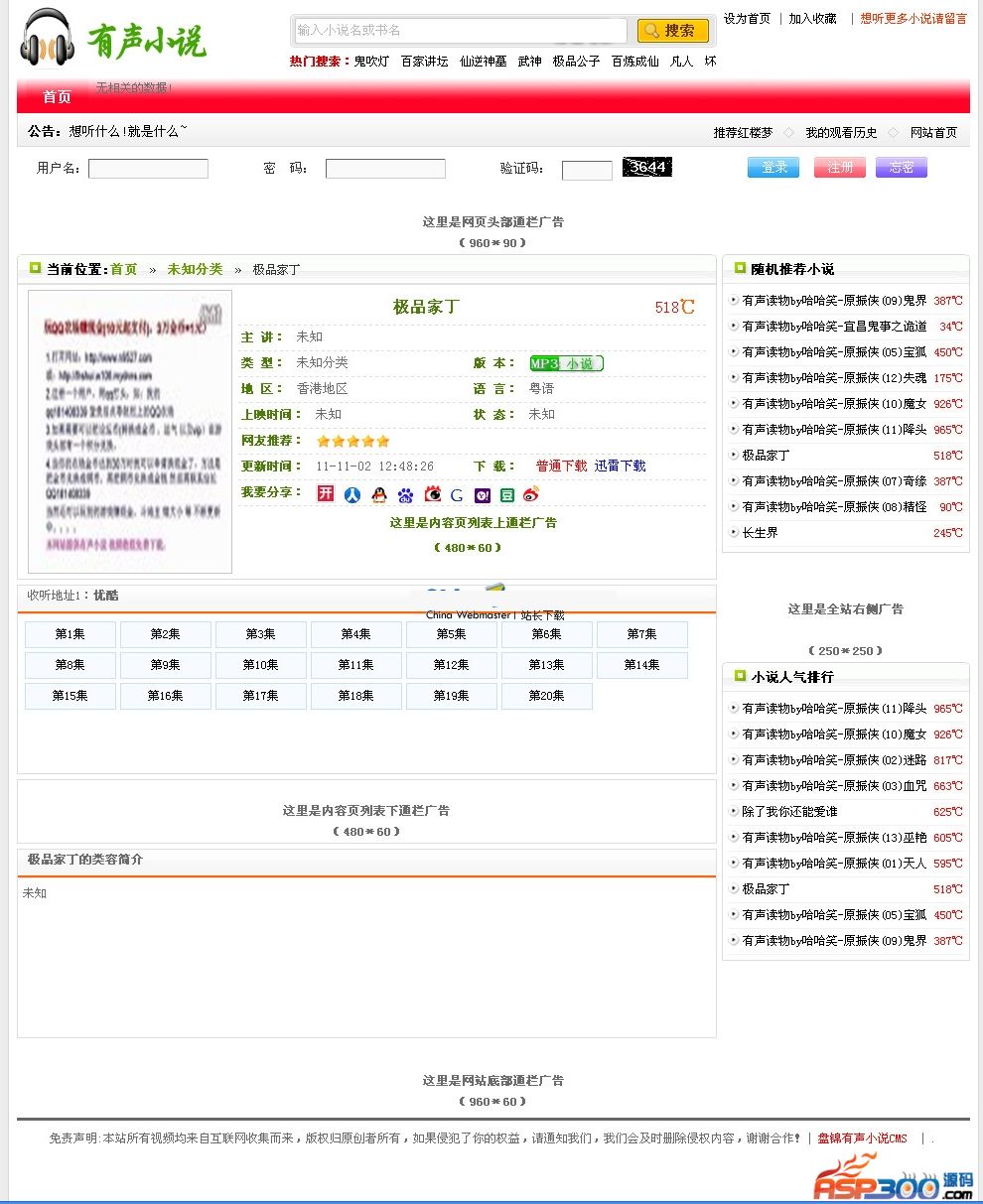This screenshot has width=983, height=1204.
Task: Play episode 第2集
Action: (x=166, y=634)
